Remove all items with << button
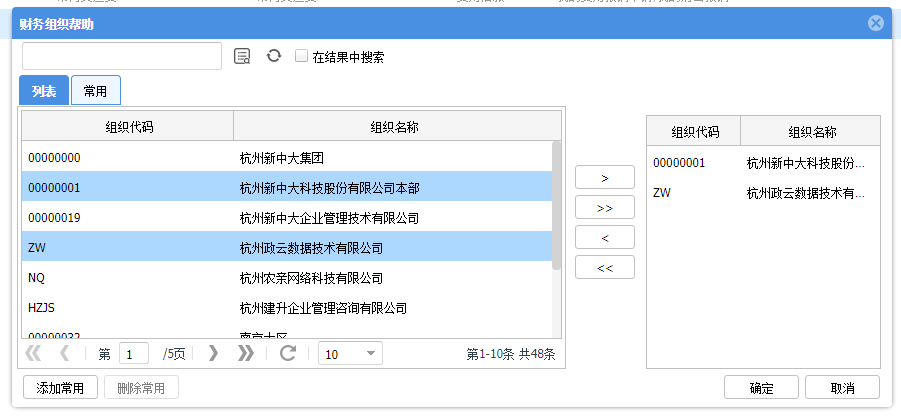Image resolution: width=901 pixels, height=416 pixels. click(x=604, y=267)
